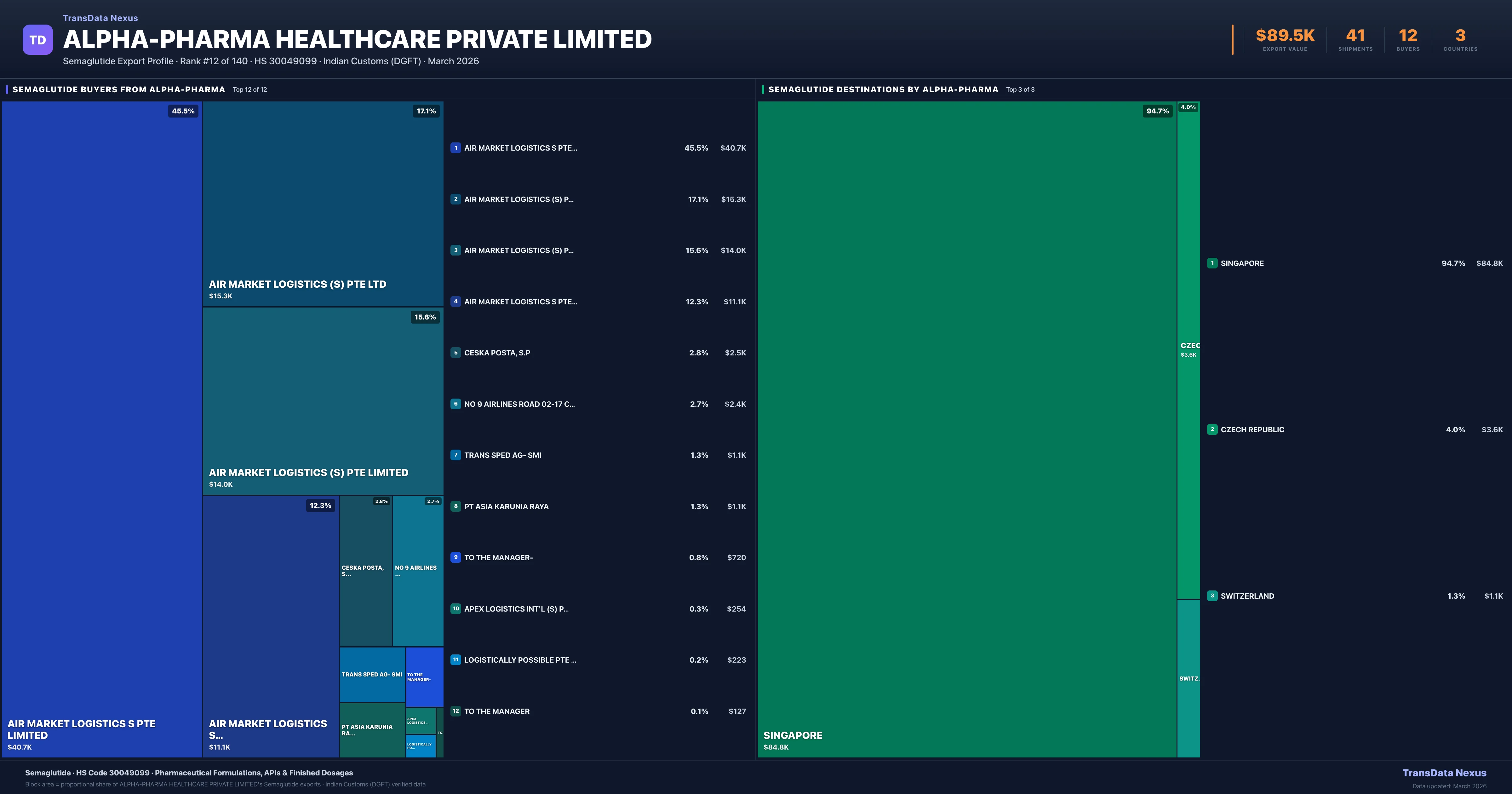This screenshot has width=1512, height=794.
Task: Select NO 9 AIRLINES ROAD list entry
Action: pyautogui.click(x=519, y=404)
